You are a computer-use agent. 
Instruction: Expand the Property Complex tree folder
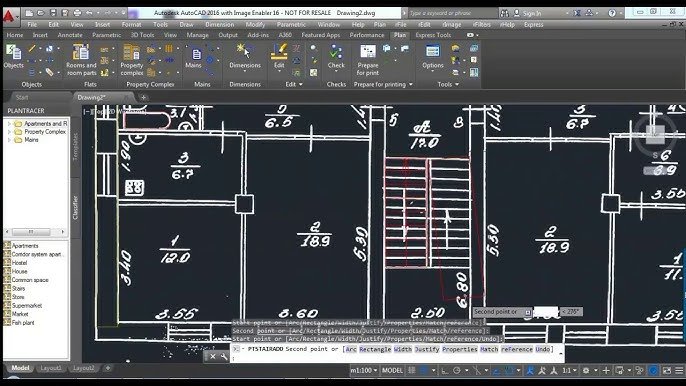(x=9, y=132)
